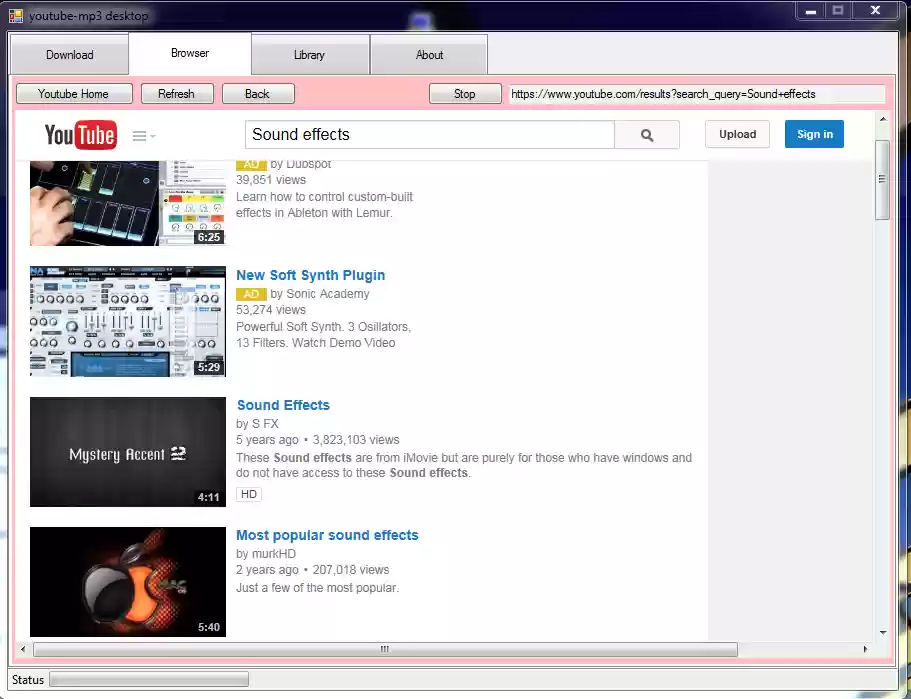911x699 pixels.
Task: Switch to the Download tab
Action: tap(68, 54)
